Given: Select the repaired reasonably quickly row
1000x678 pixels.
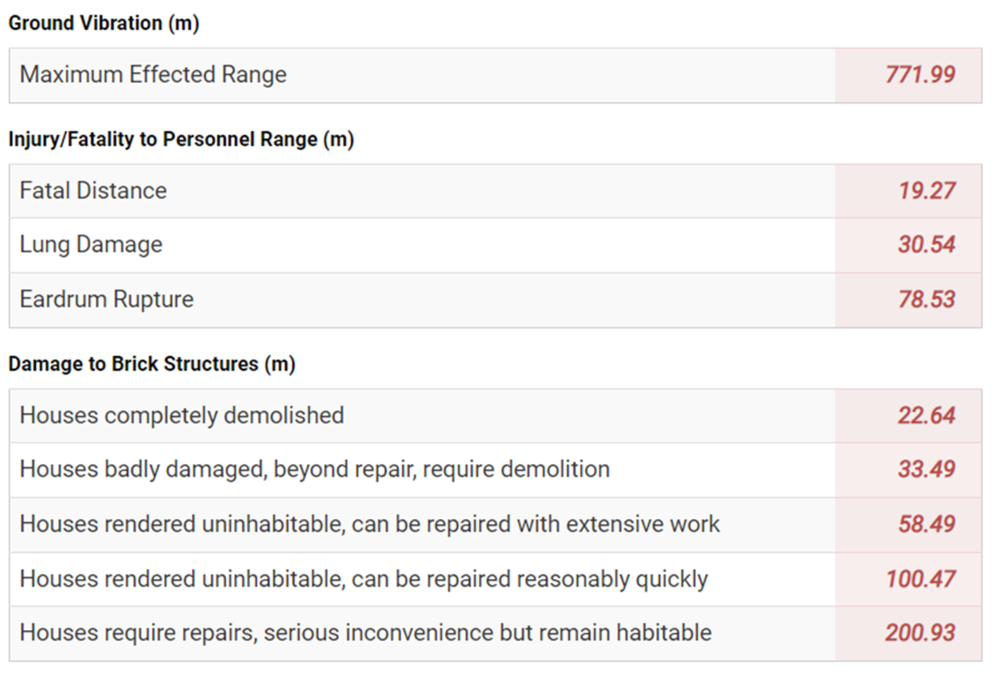Looking at the screenshot, I should click(x=364, y=578).
